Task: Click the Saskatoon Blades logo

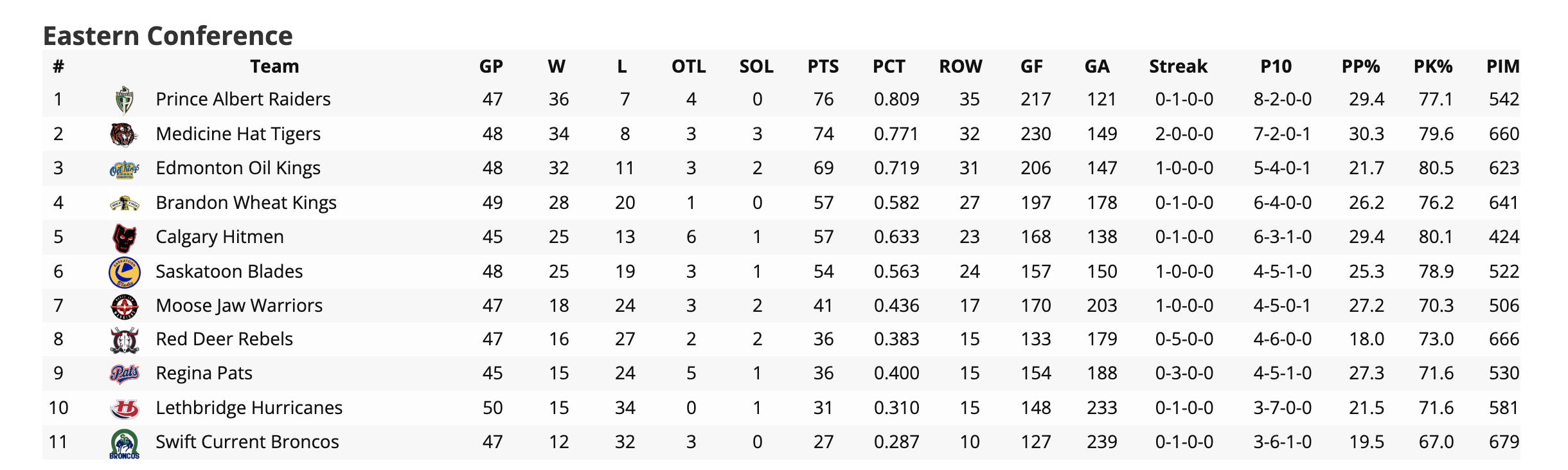Action: 124,272
